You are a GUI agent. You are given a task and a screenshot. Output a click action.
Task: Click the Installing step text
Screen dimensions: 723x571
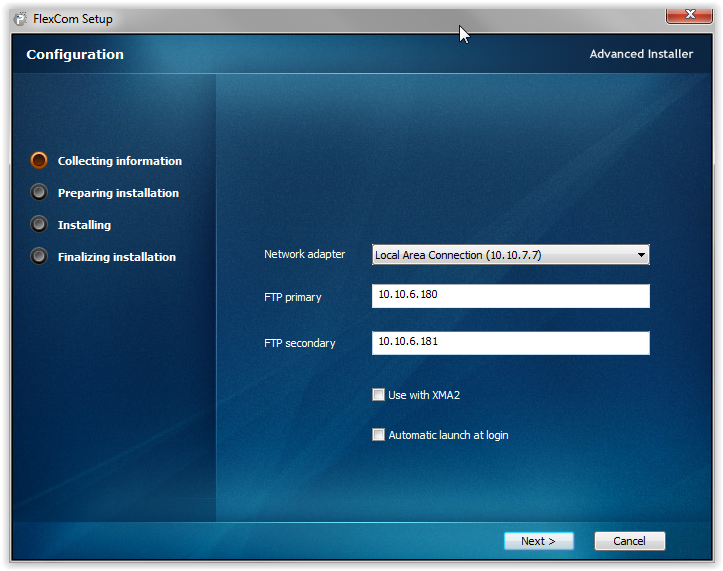pos(84,225)
